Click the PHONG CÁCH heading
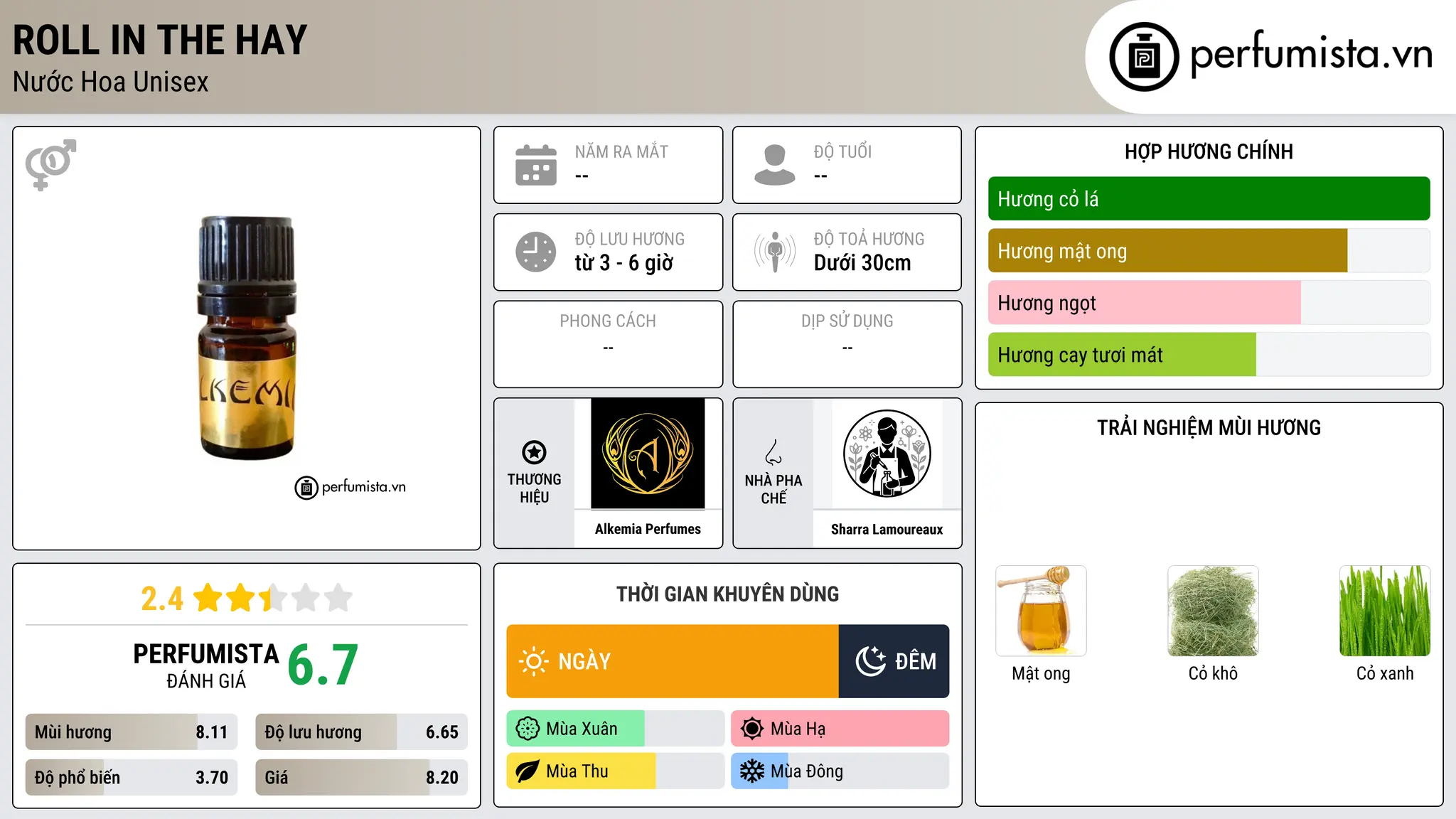This screenshot has height=819, width=1456. coord(608,321)
